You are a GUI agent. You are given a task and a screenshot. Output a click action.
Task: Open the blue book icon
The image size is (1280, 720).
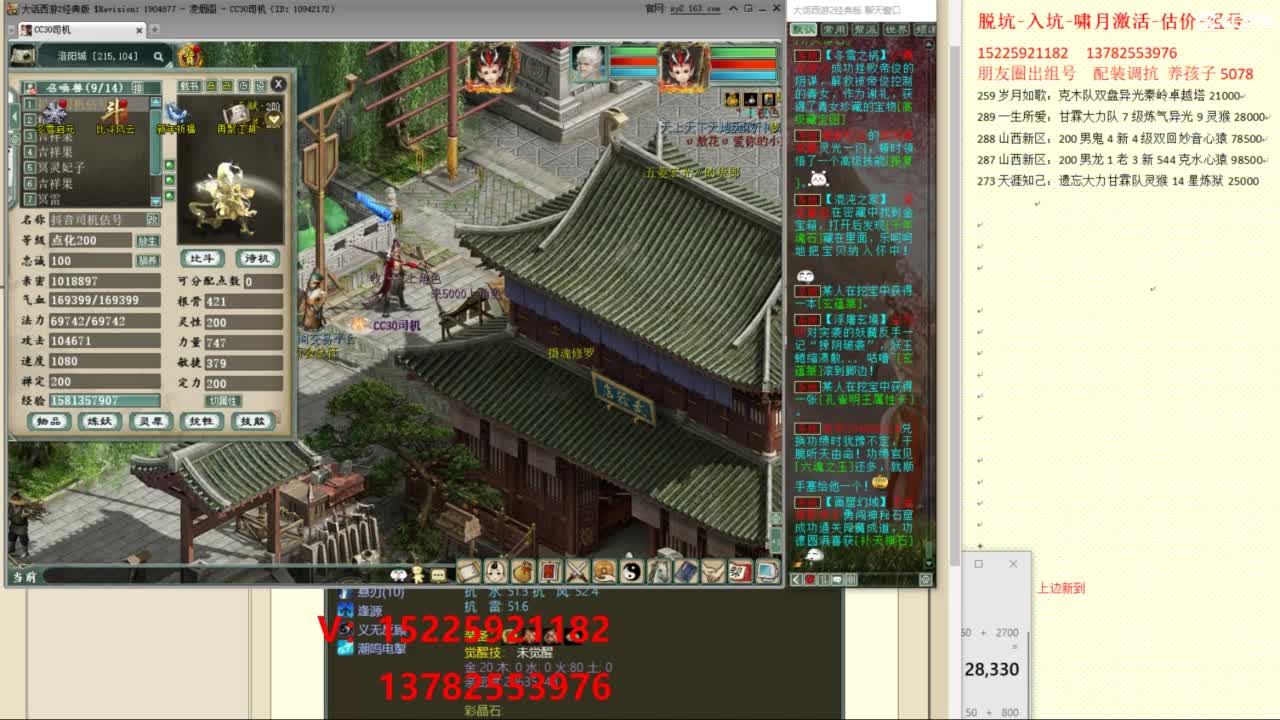(685, 571)
